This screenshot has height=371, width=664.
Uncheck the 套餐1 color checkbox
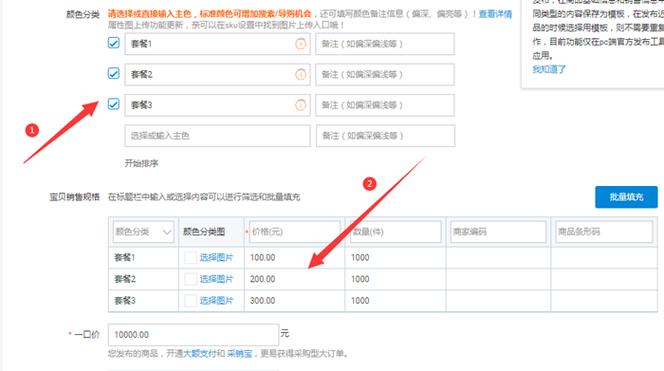(113, 43)
